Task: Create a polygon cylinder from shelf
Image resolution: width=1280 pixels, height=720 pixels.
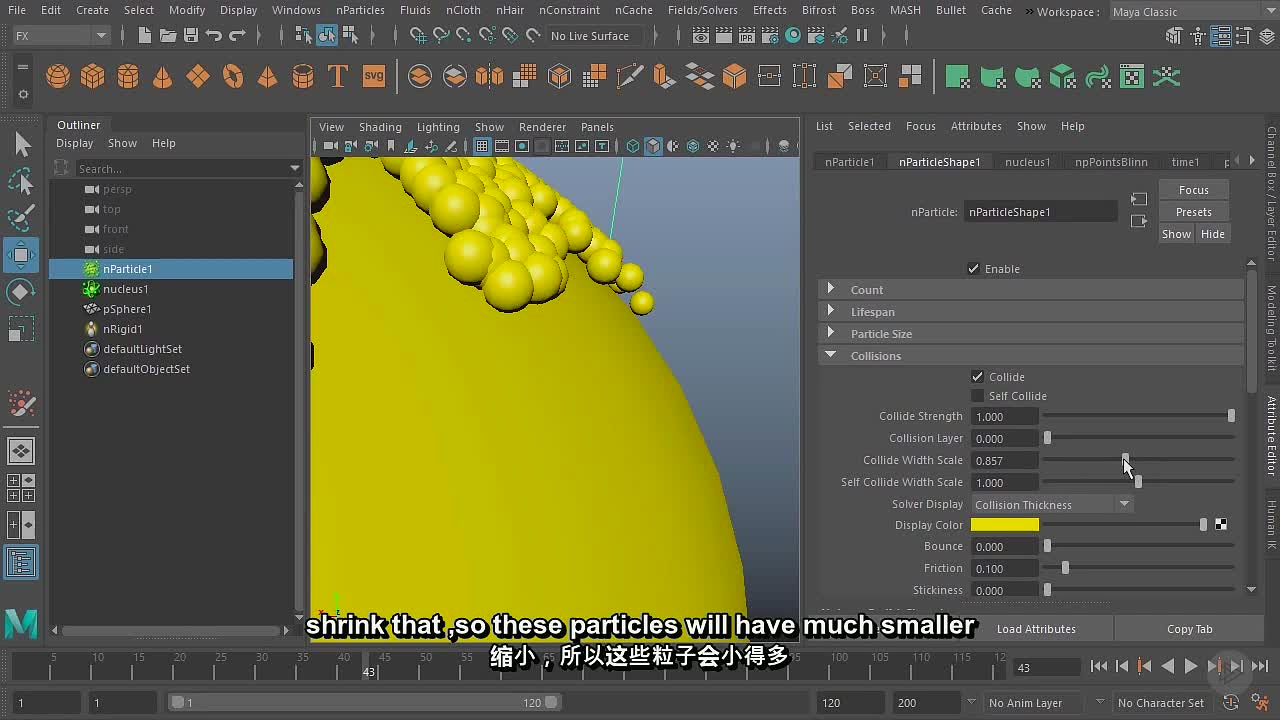Action: point(128,76)
